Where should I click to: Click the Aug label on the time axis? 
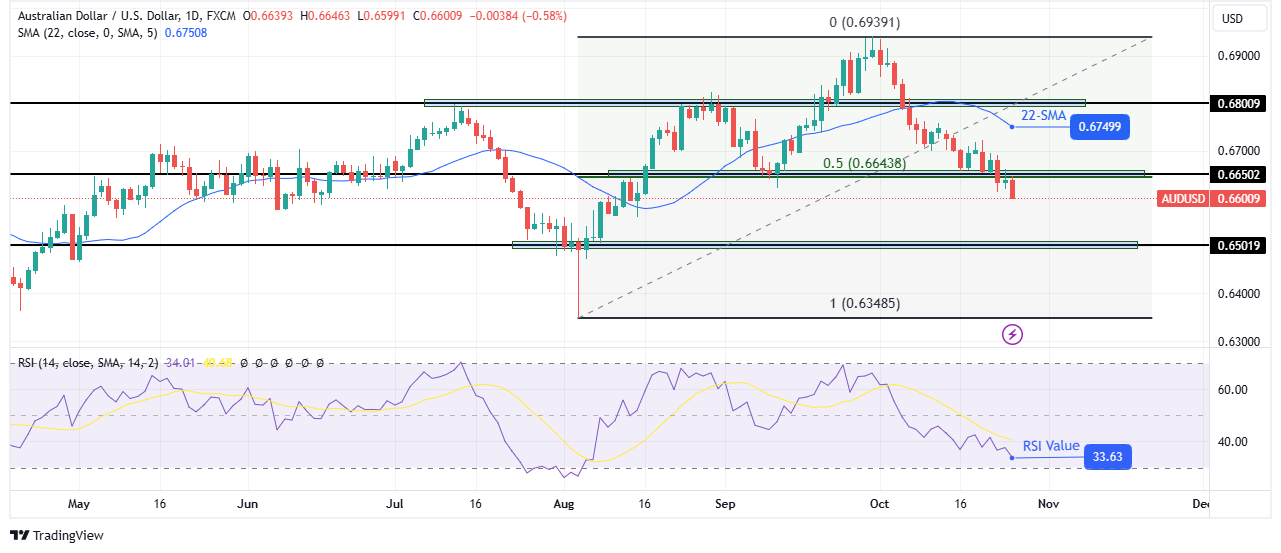(564, 504)
